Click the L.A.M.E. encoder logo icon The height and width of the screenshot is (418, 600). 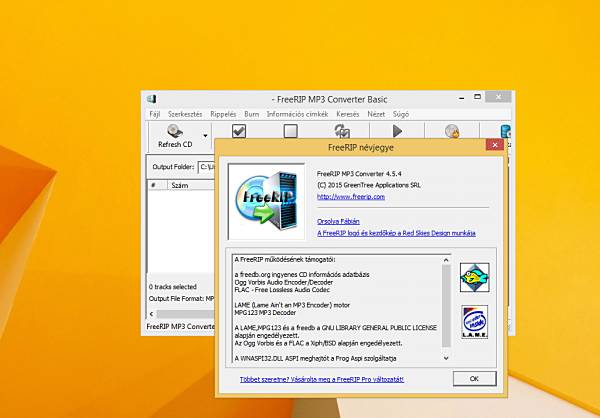474,322
